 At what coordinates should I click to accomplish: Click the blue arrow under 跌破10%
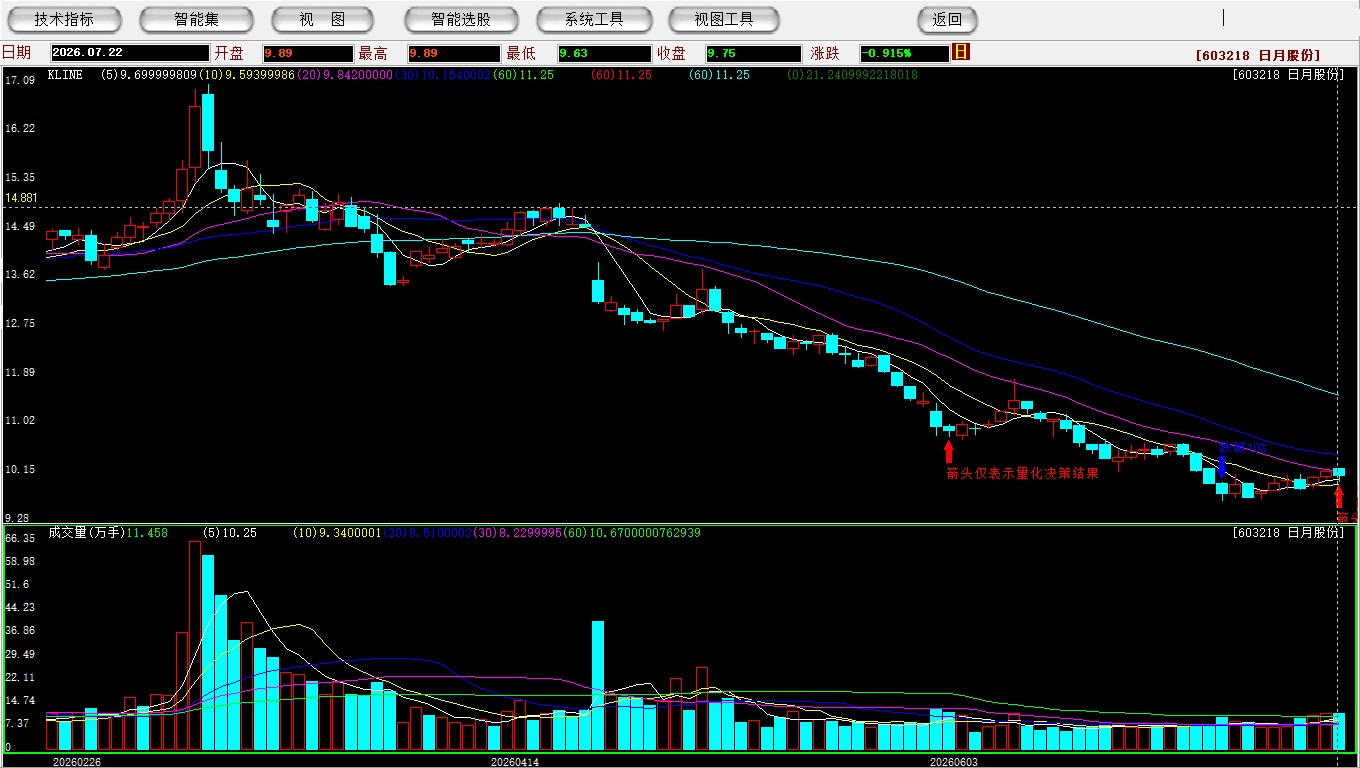[1222, 466]
